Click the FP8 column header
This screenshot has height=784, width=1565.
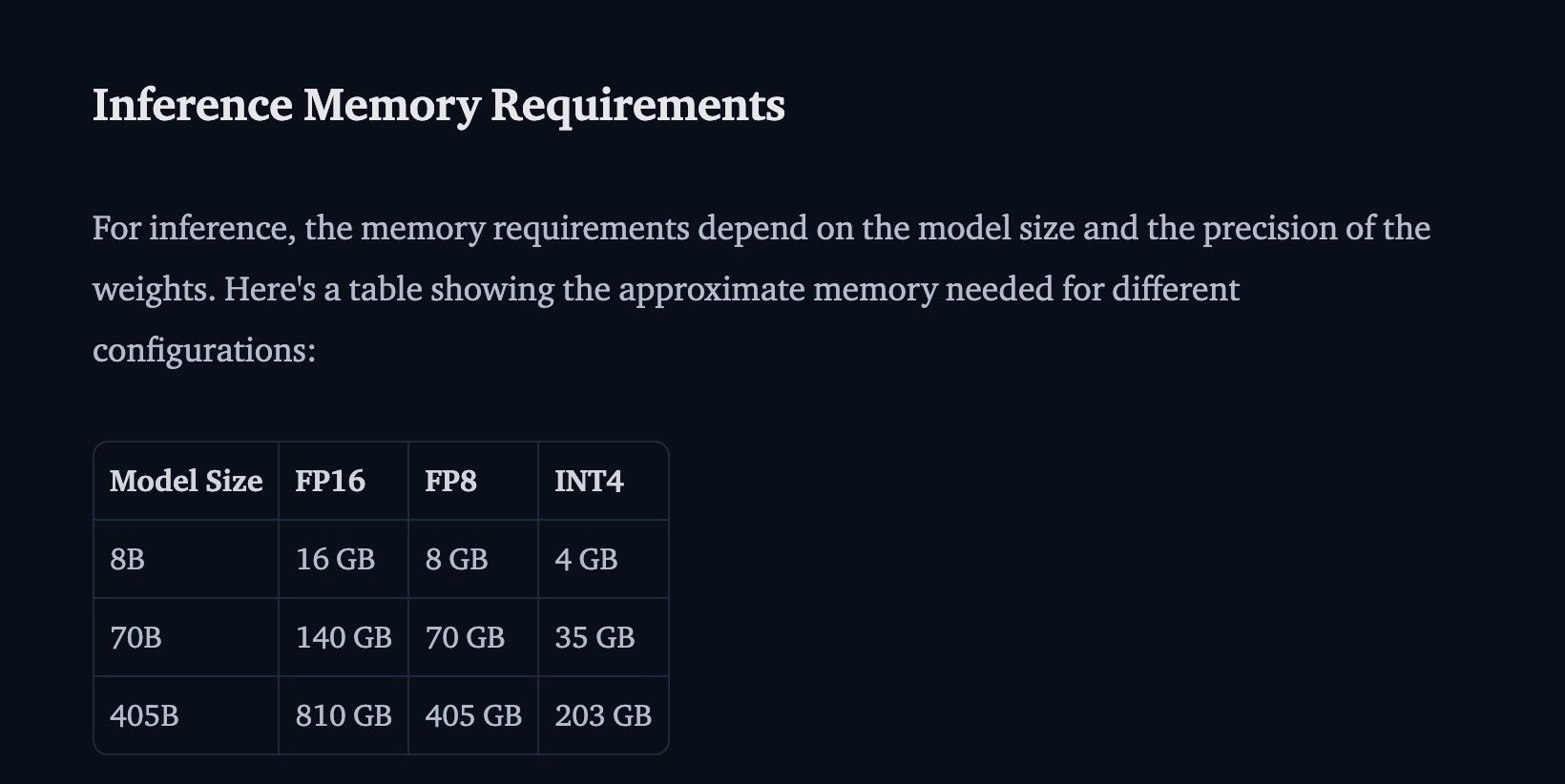click(x=473, y=481)
